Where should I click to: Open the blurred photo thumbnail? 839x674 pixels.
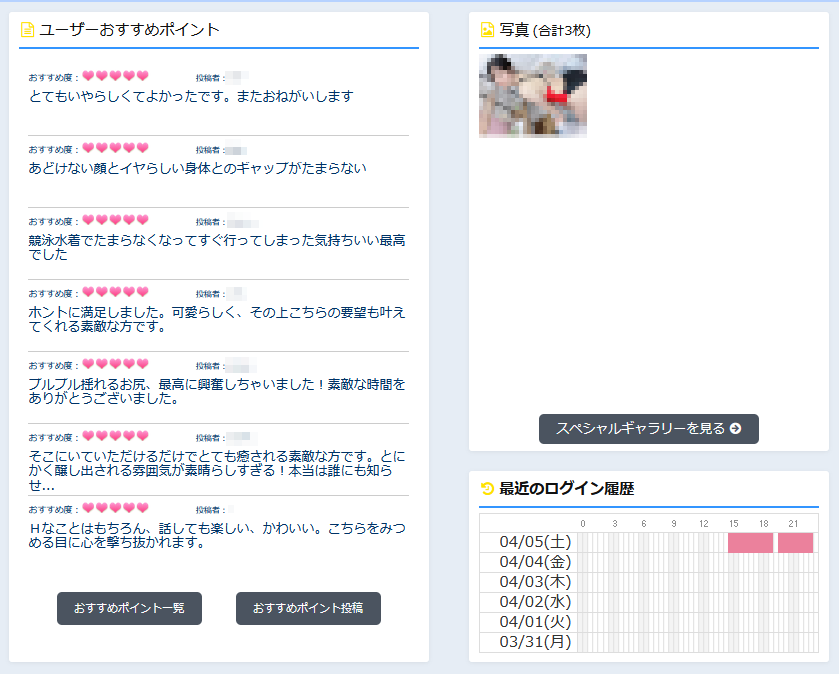pyautogui.click(x=533, y=95)
